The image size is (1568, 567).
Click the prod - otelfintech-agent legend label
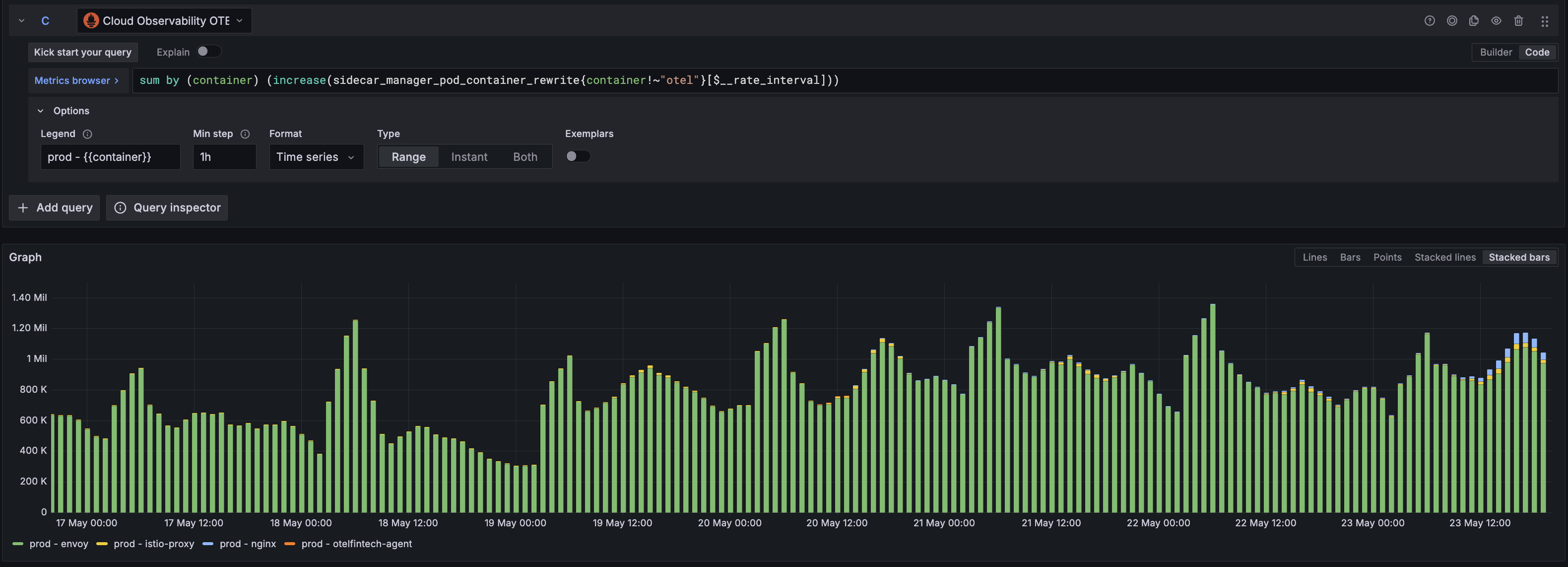pyautogui.click(x=357, y=544)
